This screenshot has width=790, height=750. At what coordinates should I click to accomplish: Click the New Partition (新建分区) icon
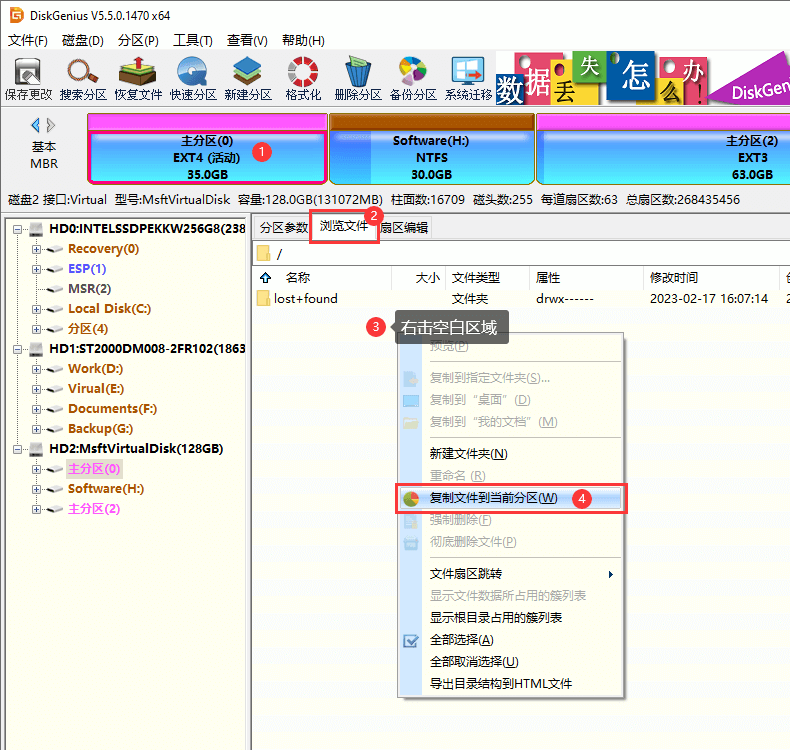point(247,71)
